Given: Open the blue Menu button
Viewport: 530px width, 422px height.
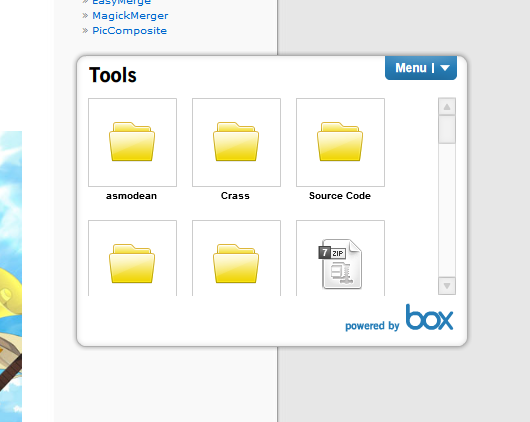Looking at the screenshot, I should point(421,68).
